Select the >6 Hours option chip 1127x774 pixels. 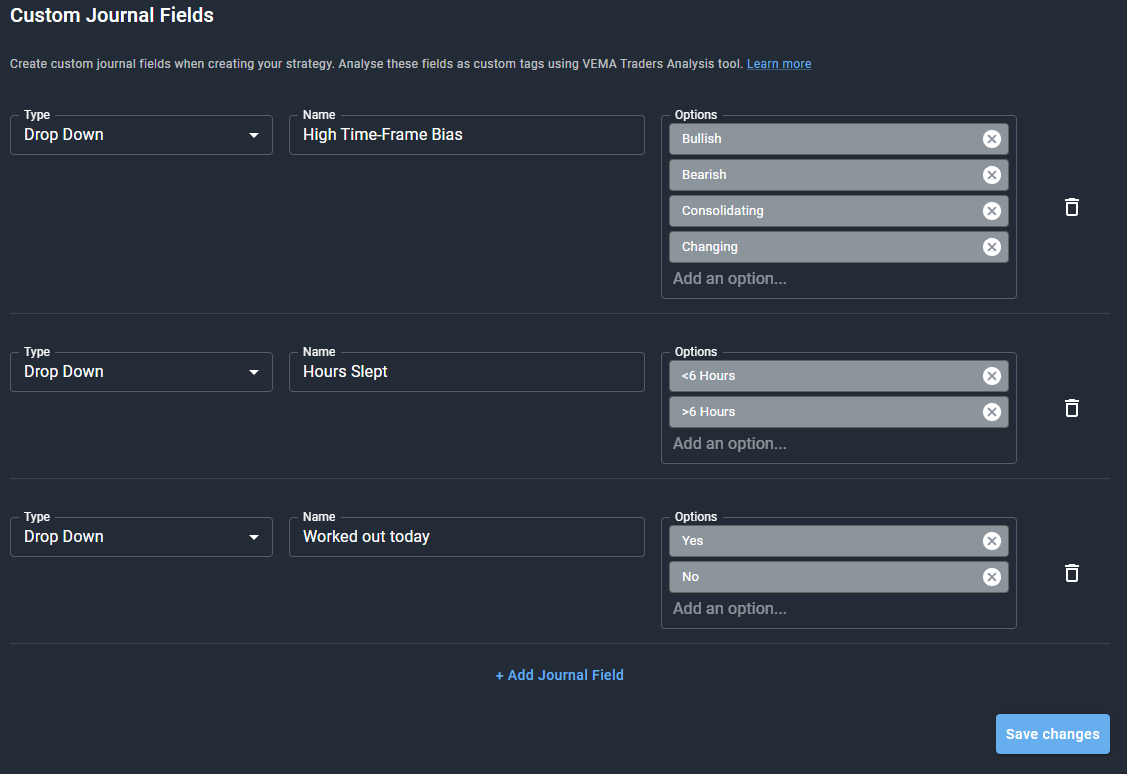839,412
